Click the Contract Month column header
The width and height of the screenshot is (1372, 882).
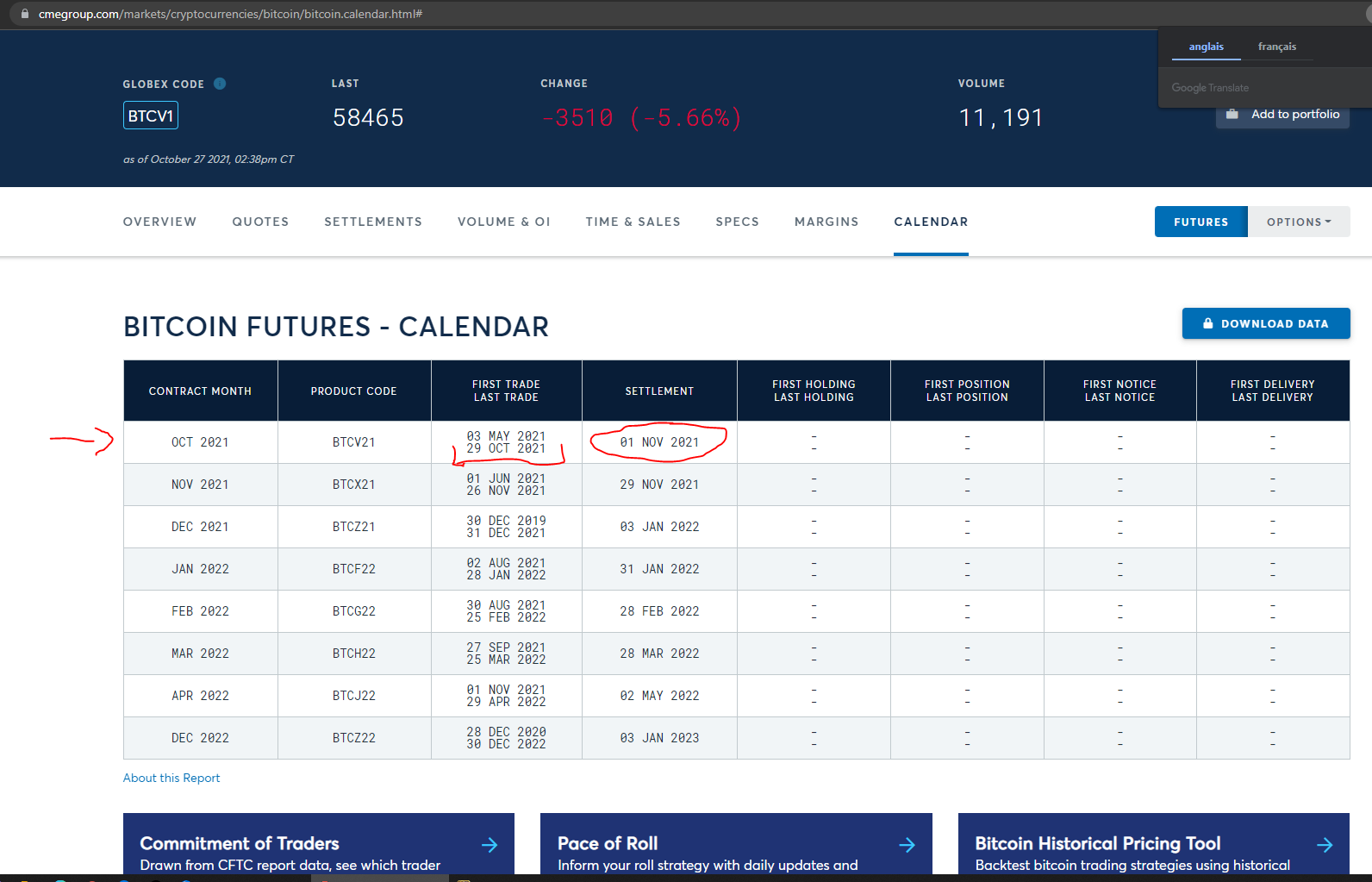[x=201, y=391]
